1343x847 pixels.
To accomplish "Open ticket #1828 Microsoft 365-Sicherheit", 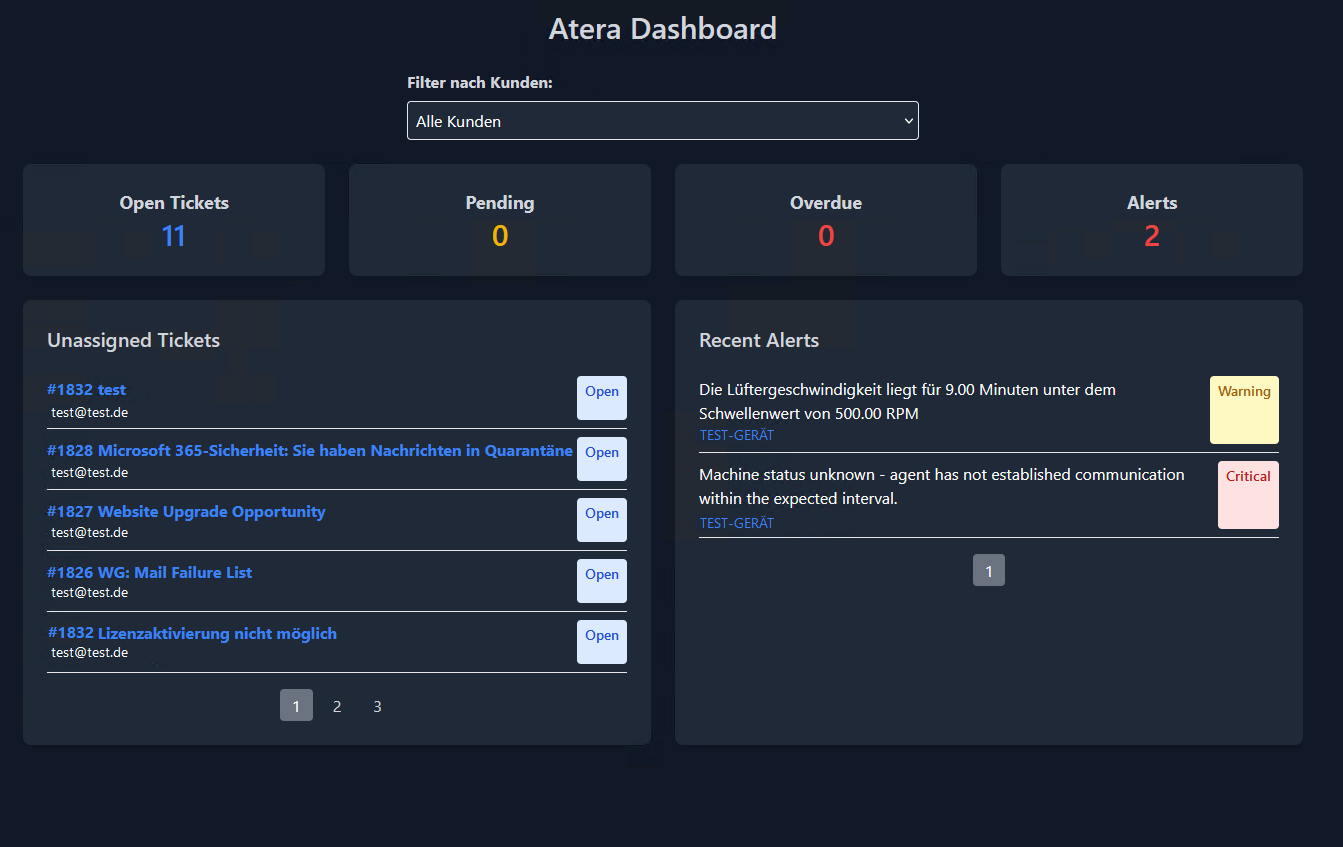I will tap(309, 450).
